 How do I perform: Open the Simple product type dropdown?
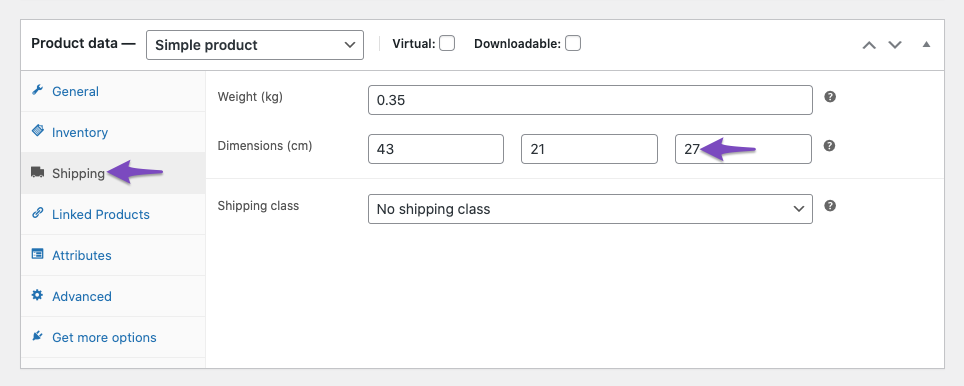coord(255,45)
